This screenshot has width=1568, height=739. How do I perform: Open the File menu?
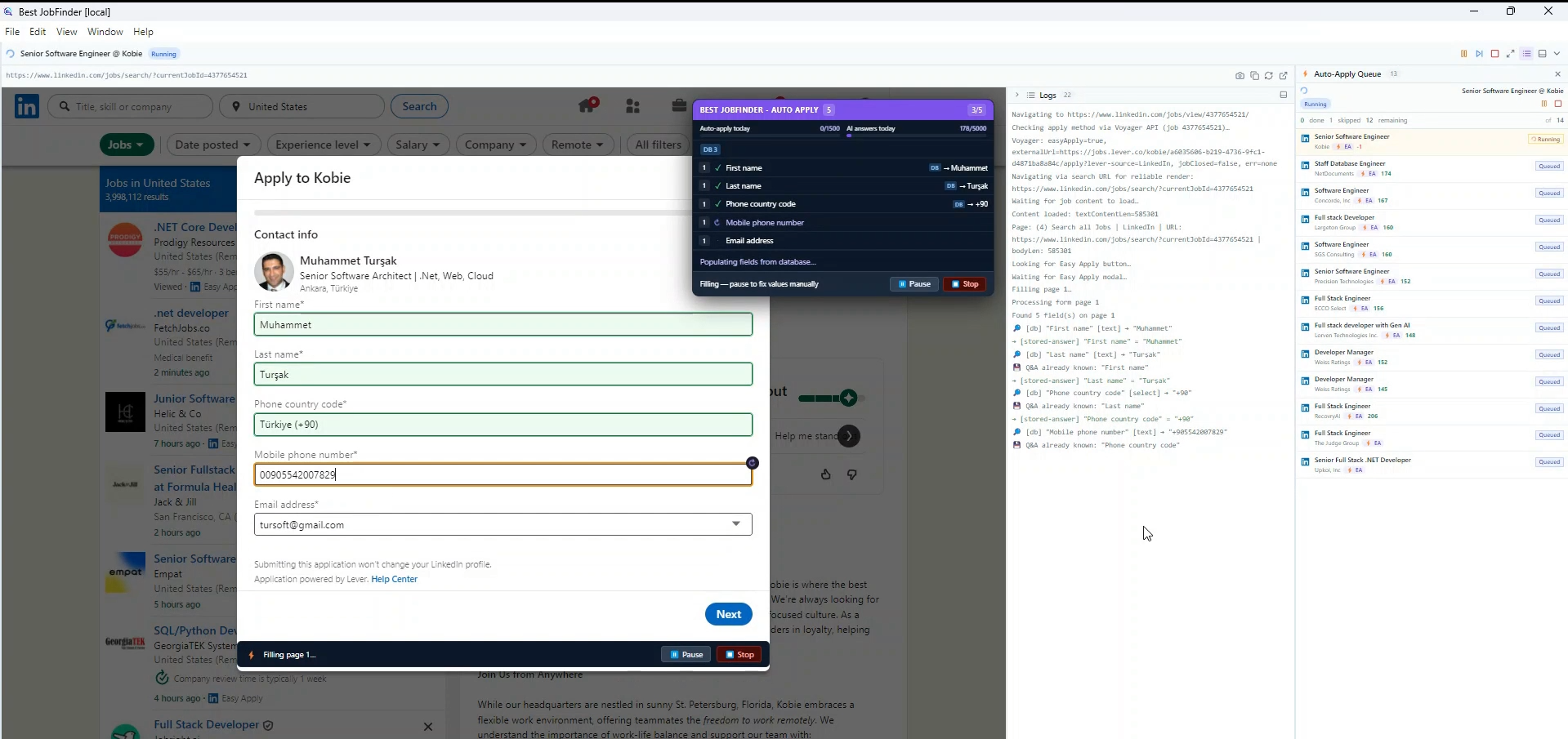click(12, 32)
